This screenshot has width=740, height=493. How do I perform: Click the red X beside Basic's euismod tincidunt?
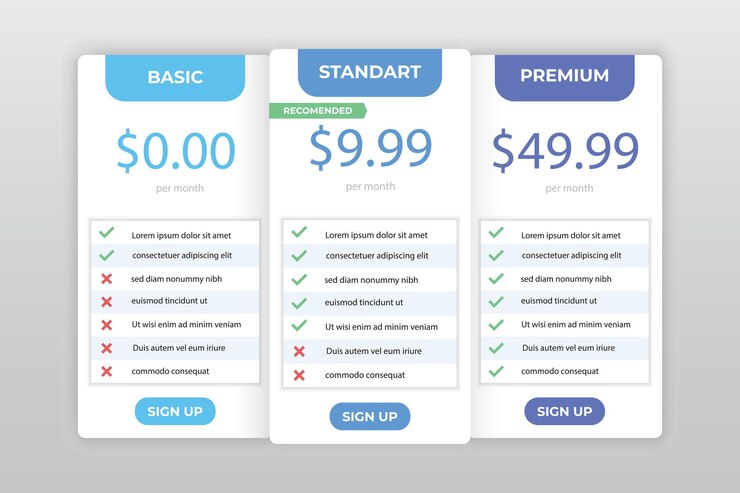[x=107, y=302]
